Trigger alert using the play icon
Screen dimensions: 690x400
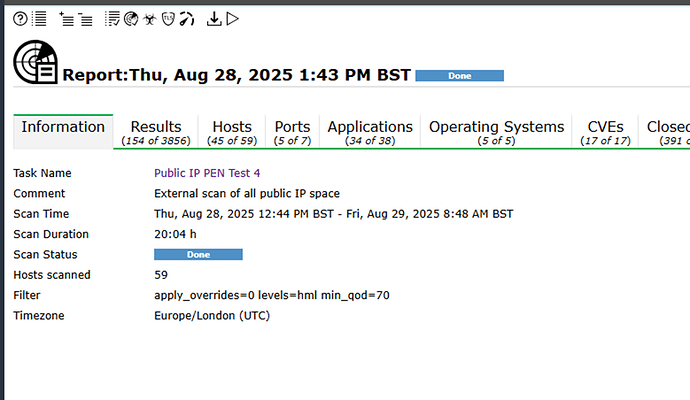[232, 18]
